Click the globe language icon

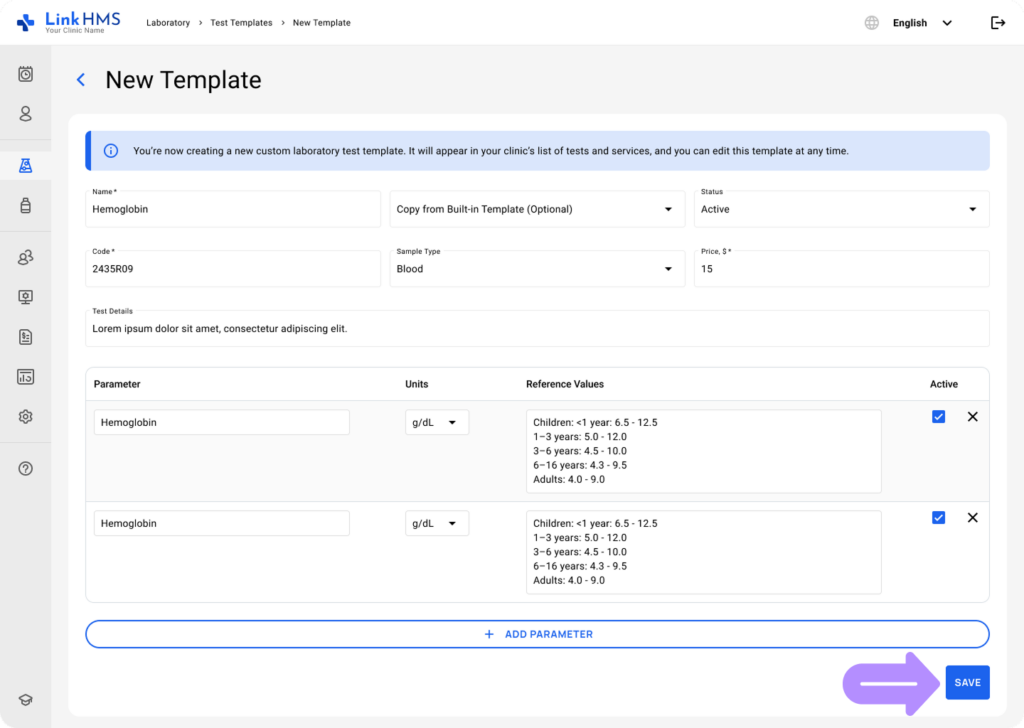[x=872, y=23]
